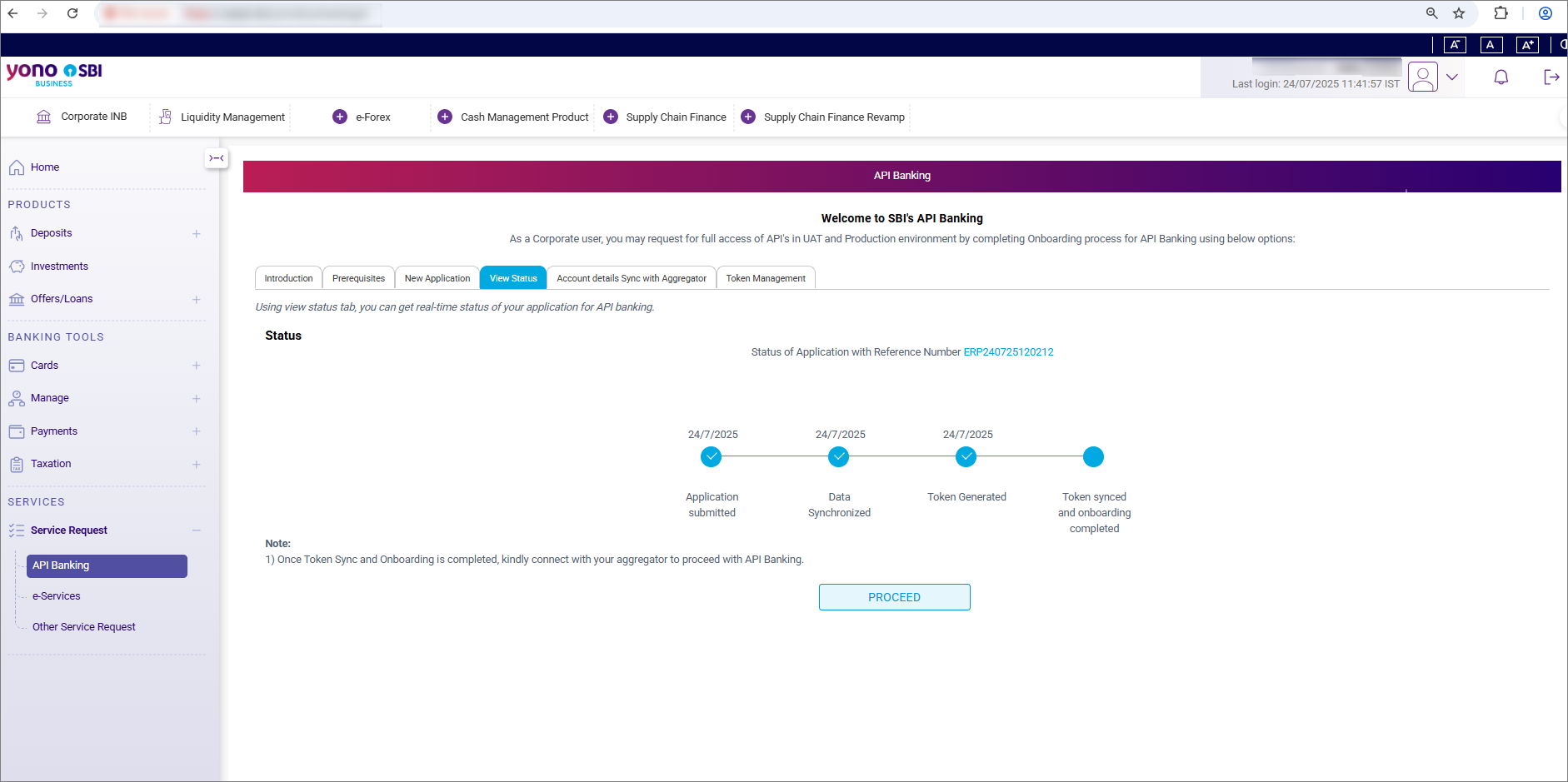This screenshot has width=1568, height=782.
Task: Open Cash Management Product menu item
Action: [x=513, y=117]
